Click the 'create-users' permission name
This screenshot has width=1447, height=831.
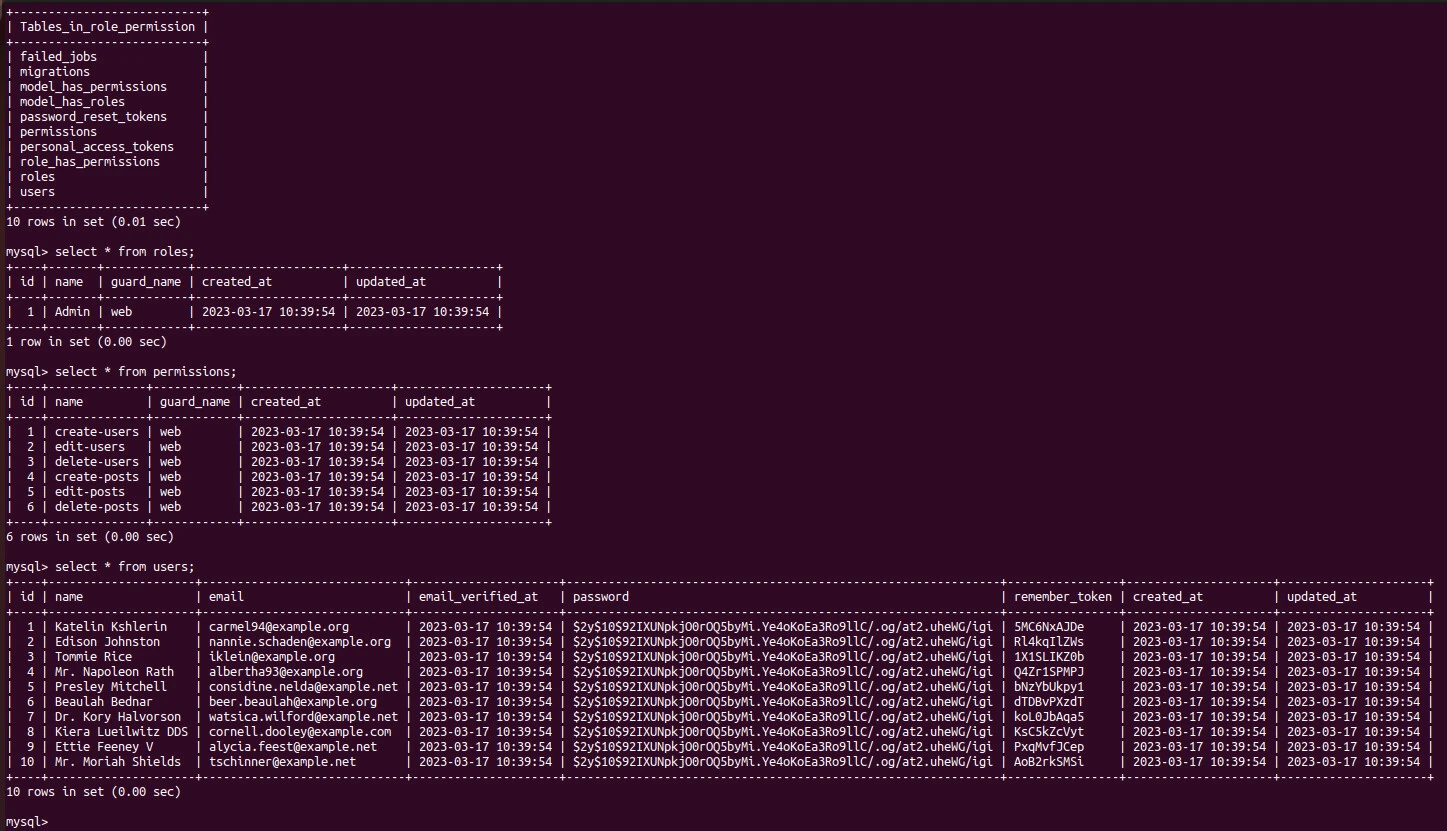(x=96, y=432)
